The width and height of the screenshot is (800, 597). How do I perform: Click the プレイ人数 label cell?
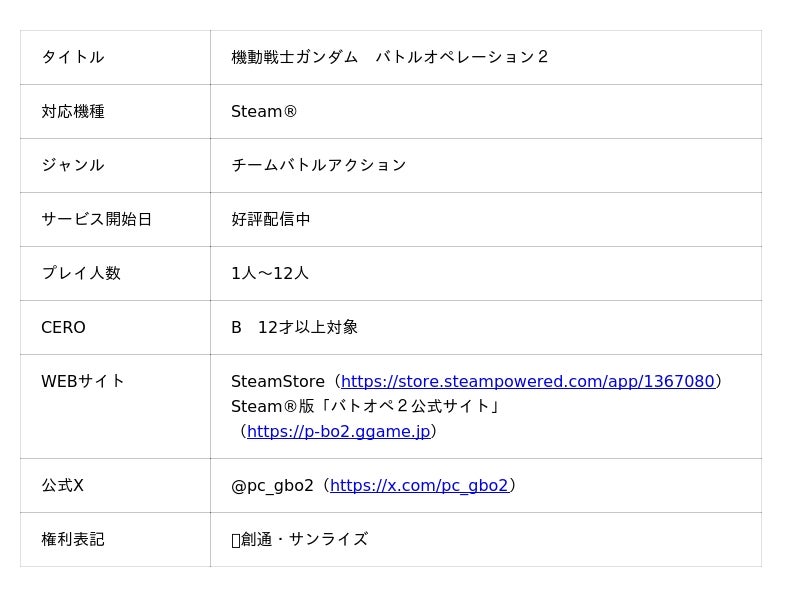[81, 273]
